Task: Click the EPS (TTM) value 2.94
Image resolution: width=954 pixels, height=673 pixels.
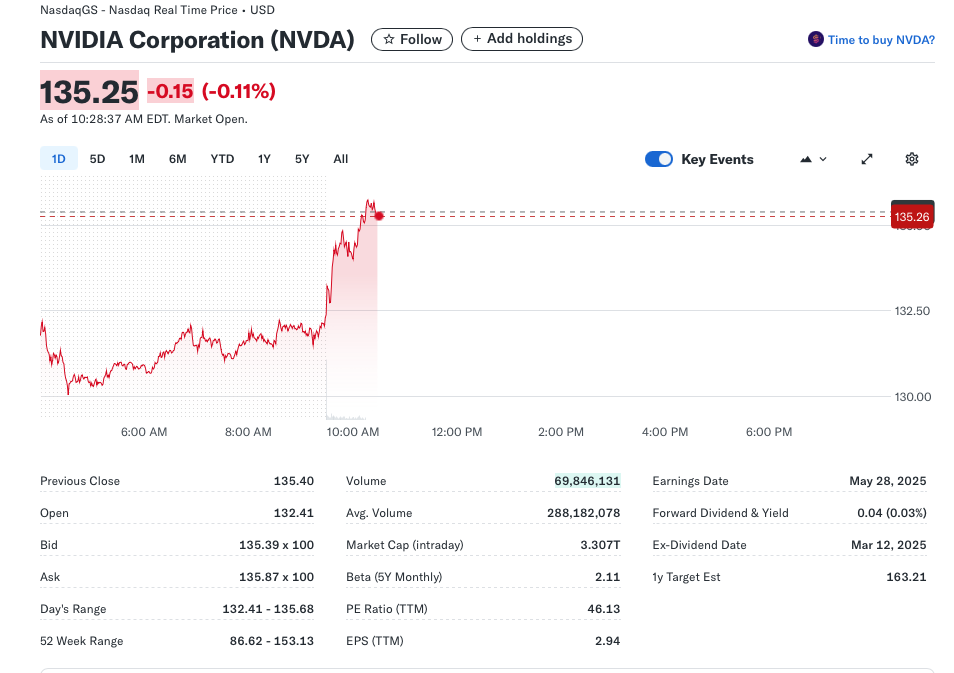Action: pos(607,641)
